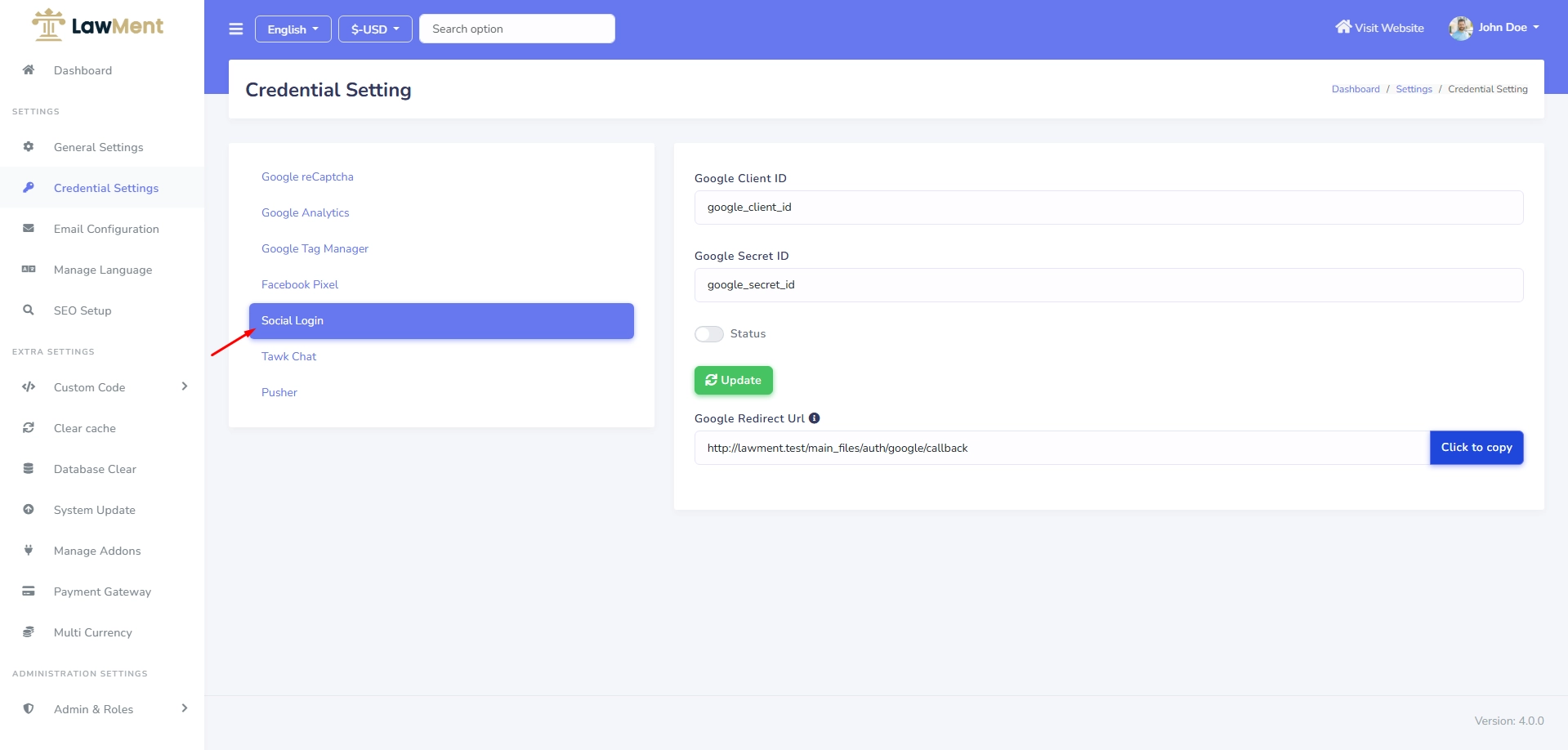Open Multi Currency in sidebar

pos(102,632)
